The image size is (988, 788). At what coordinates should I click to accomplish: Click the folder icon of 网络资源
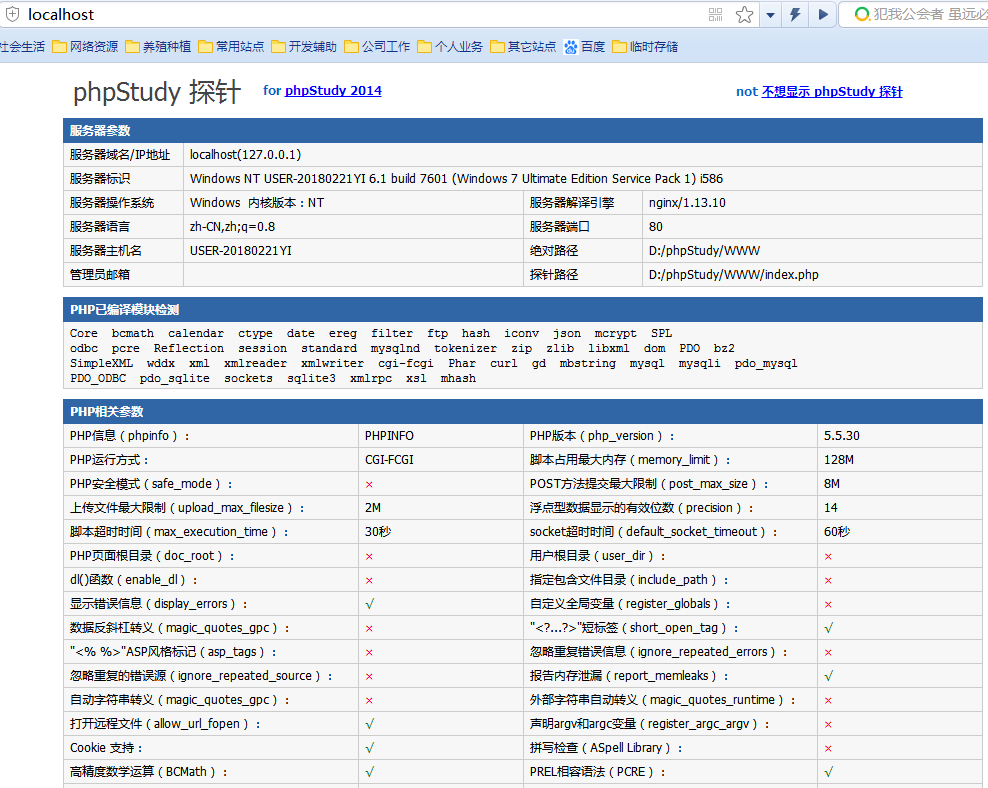point(61,46)
